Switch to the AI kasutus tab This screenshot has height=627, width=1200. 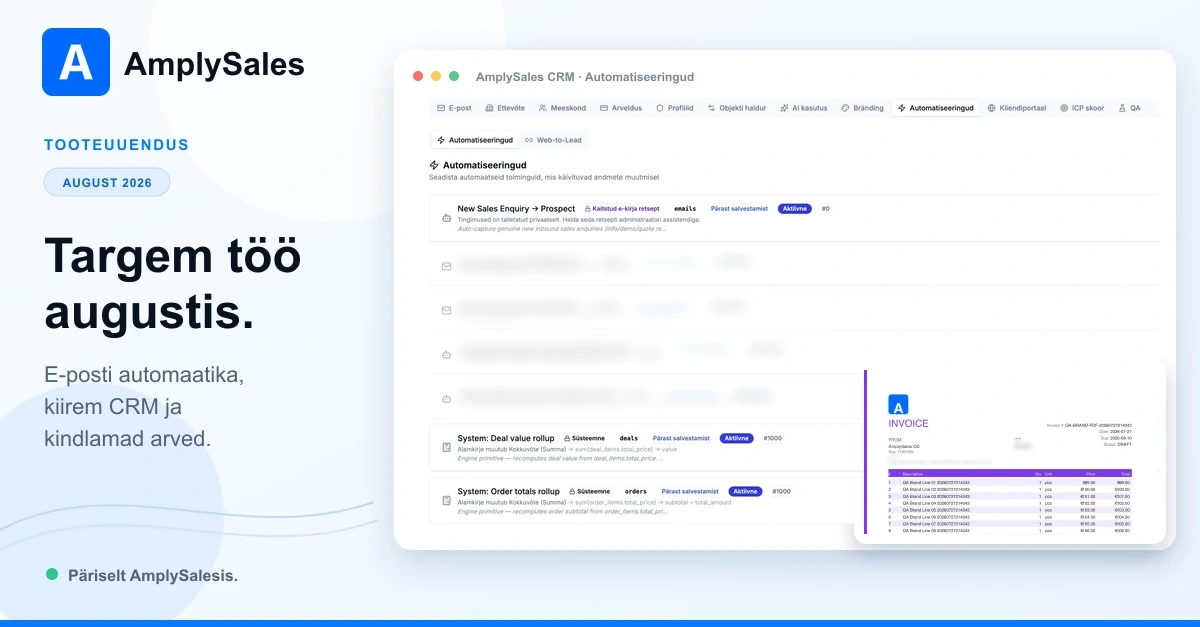[804, 108]
